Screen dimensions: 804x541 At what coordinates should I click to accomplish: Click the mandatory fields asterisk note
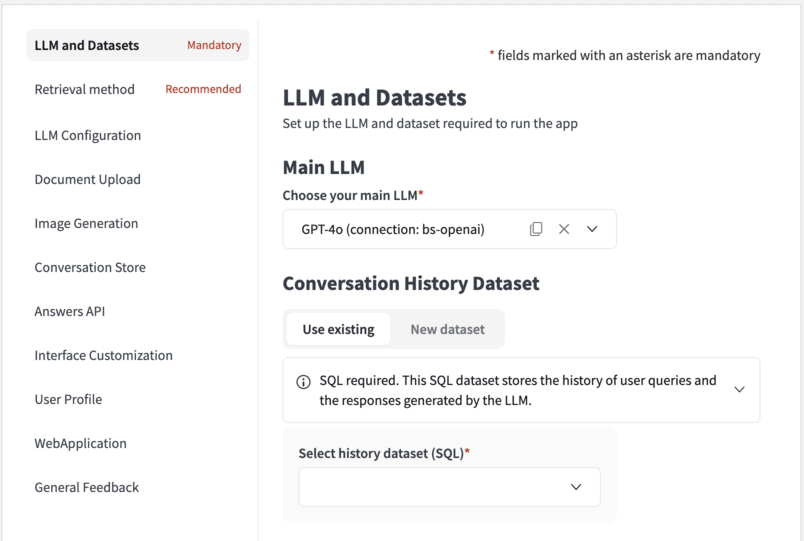(x=625, y=55)
